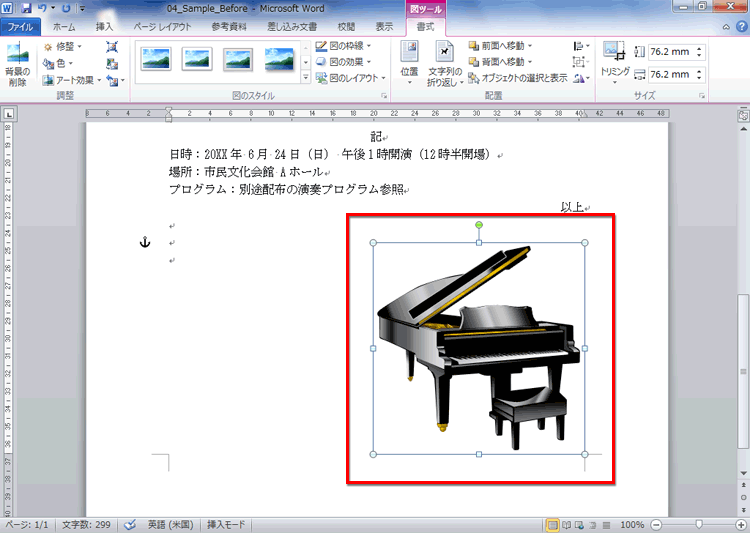The image size is (750, 533).
Task: Open the 図の効果 picture effects menu
Action: point(343,62)
